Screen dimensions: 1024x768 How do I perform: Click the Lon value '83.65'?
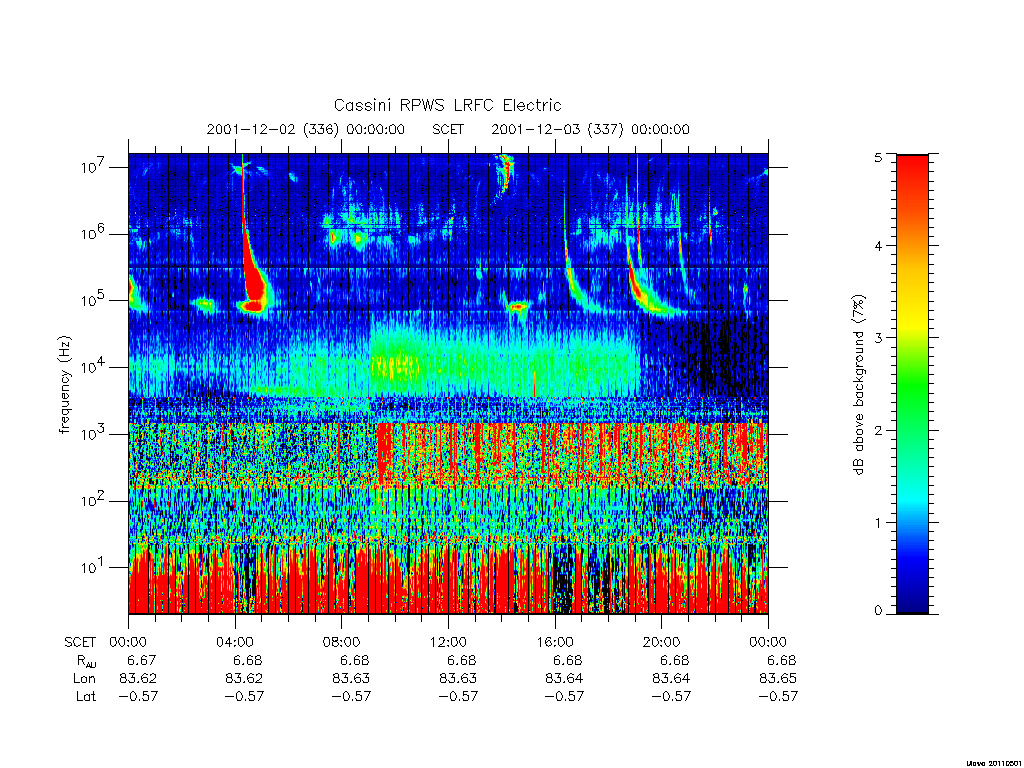click(778, 679)
